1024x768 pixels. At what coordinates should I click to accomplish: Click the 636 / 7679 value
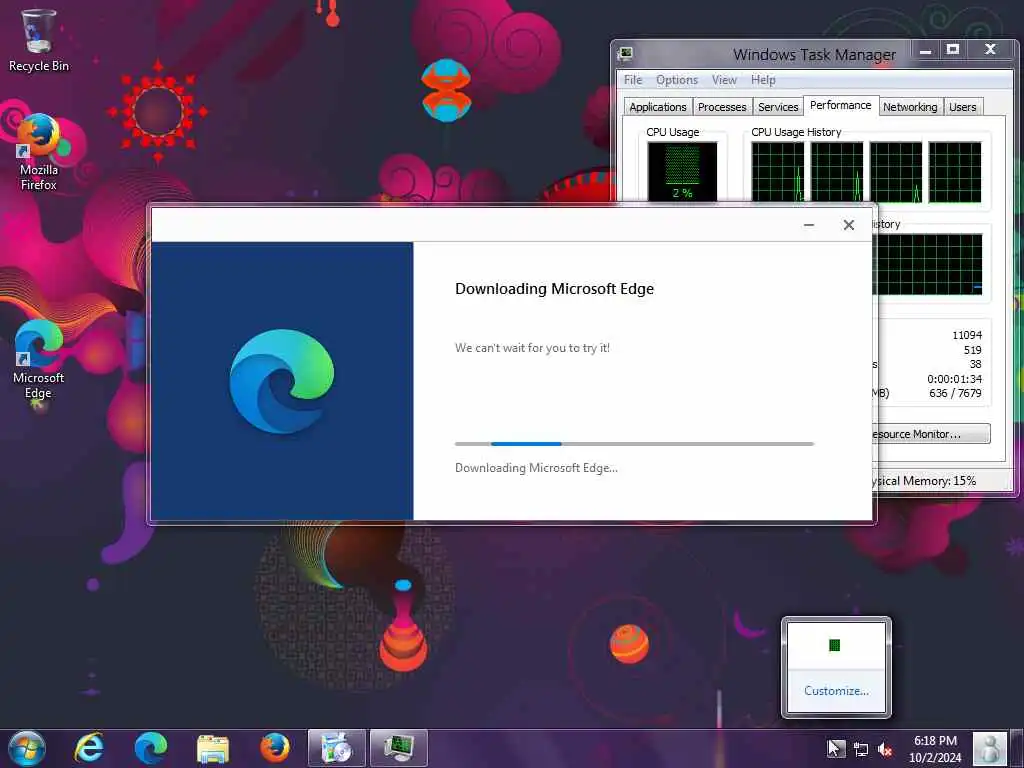point(955,393)
